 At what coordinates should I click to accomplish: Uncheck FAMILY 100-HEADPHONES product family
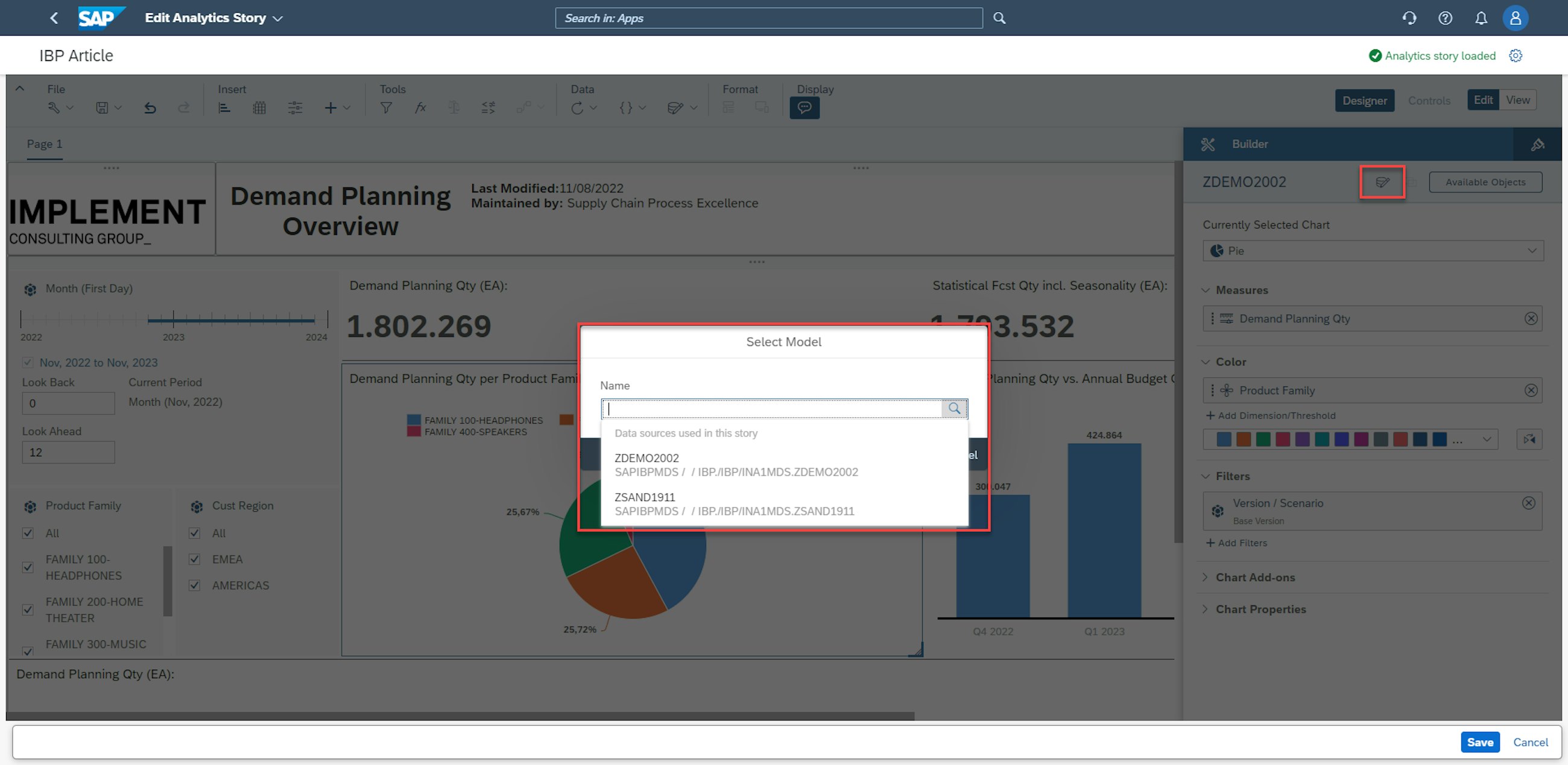click(28, 567)
